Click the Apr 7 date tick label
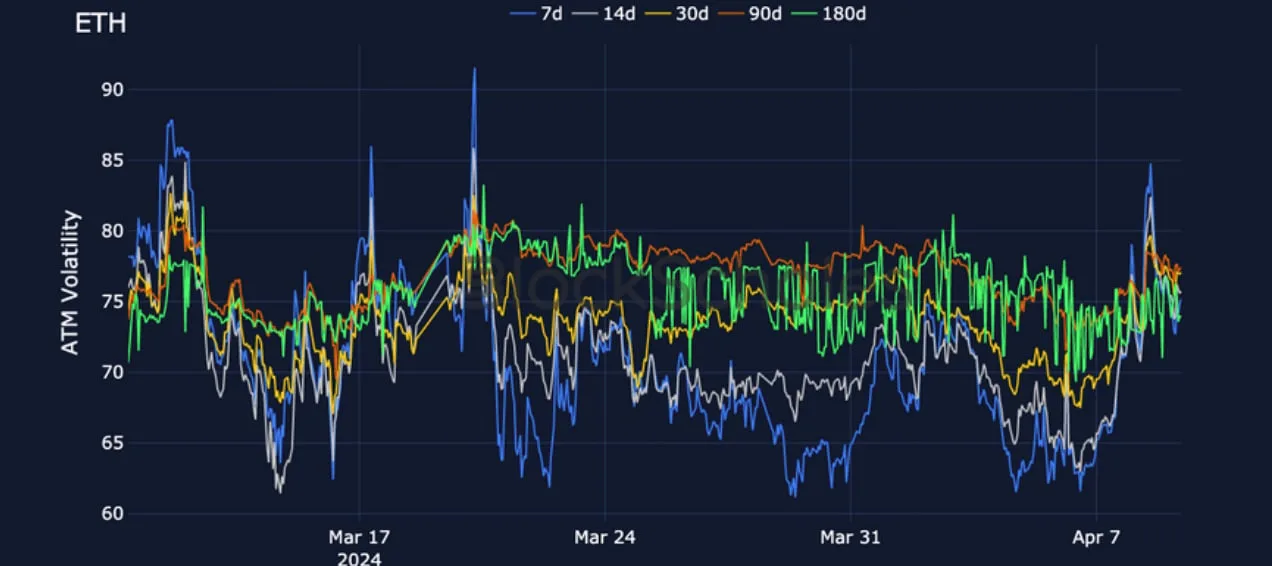This screenshot has width=1272, height=566. tap(1096, 537)
